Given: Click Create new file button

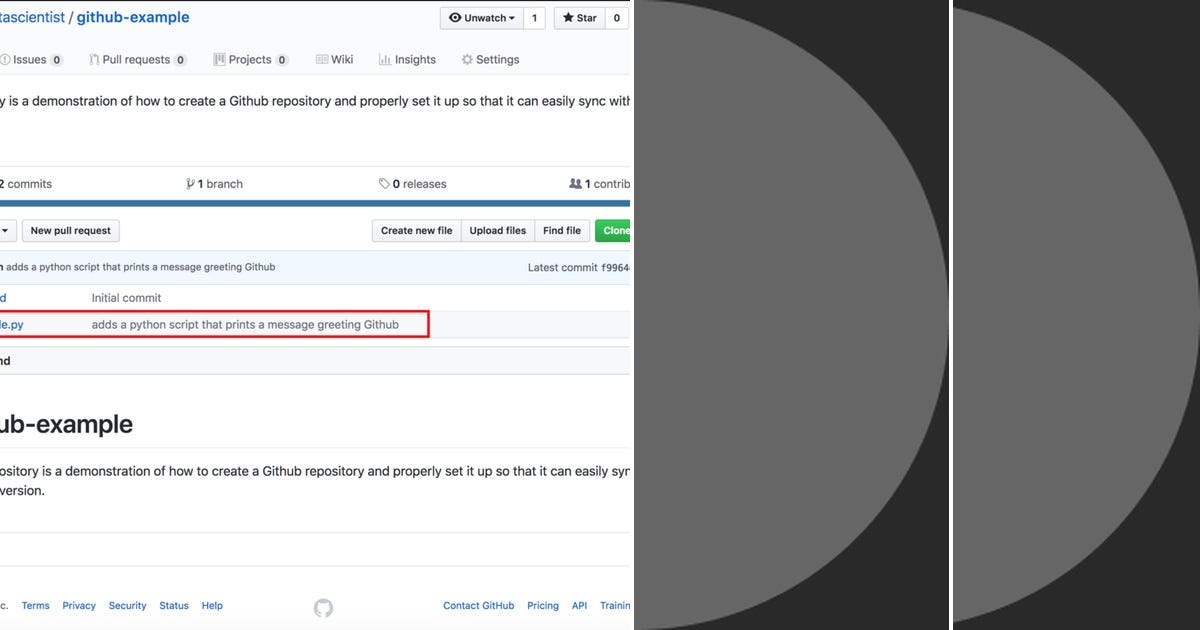Looking at the screenshot, I should [x=416, y=231].
